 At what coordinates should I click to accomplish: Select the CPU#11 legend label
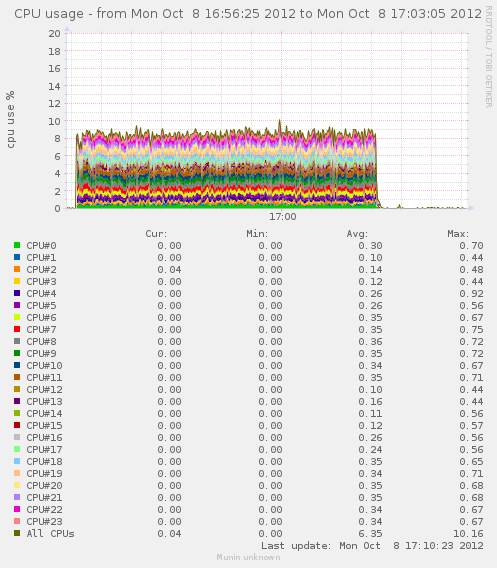44,377
